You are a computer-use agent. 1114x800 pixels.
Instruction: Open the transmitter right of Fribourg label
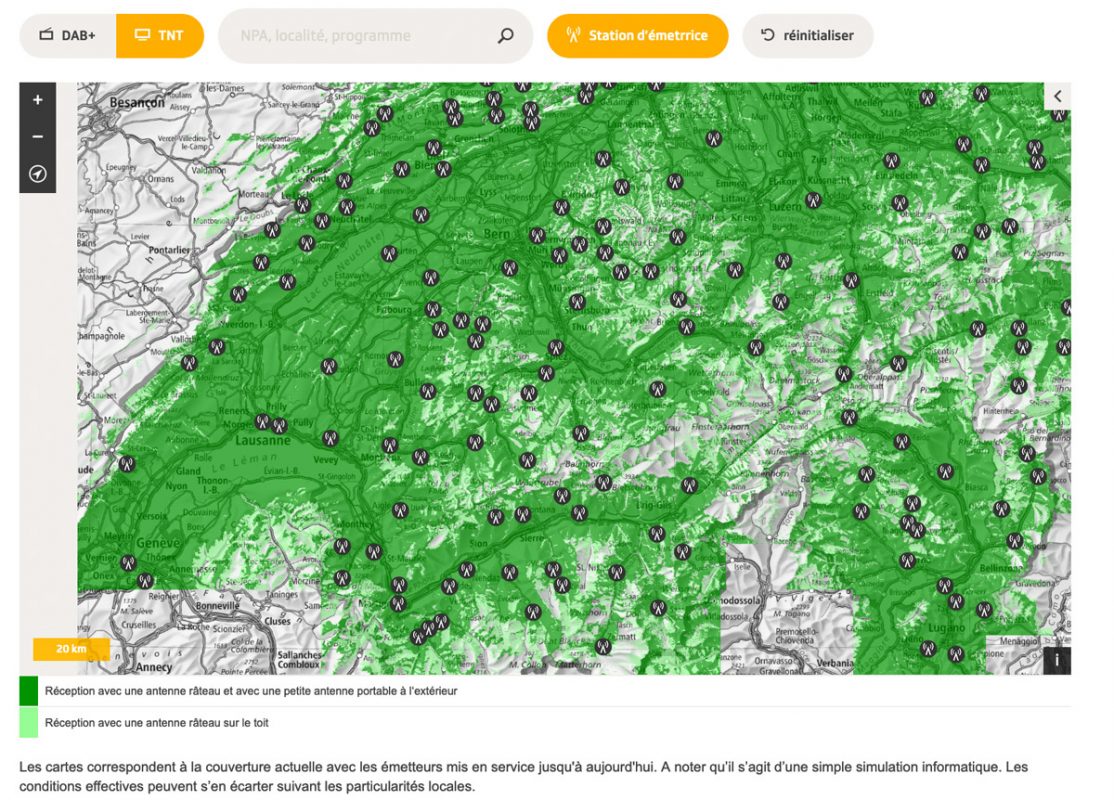[x=433, y=309]
